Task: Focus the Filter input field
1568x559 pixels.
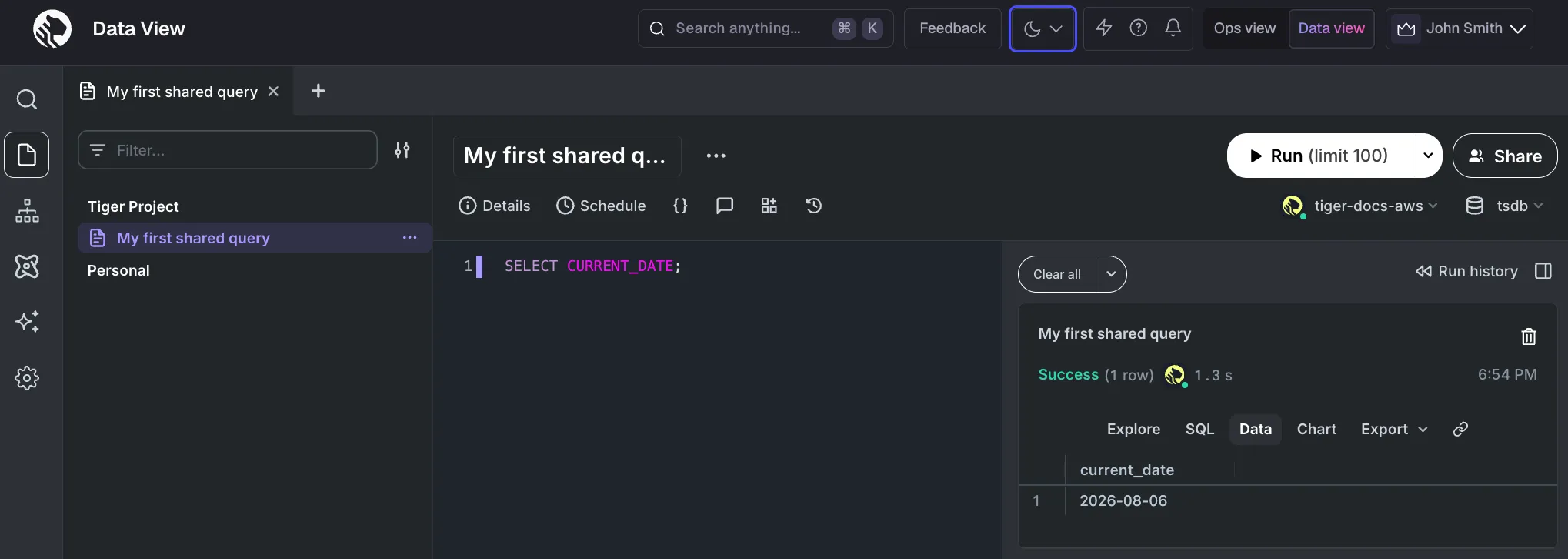Action: pos(228,150)
